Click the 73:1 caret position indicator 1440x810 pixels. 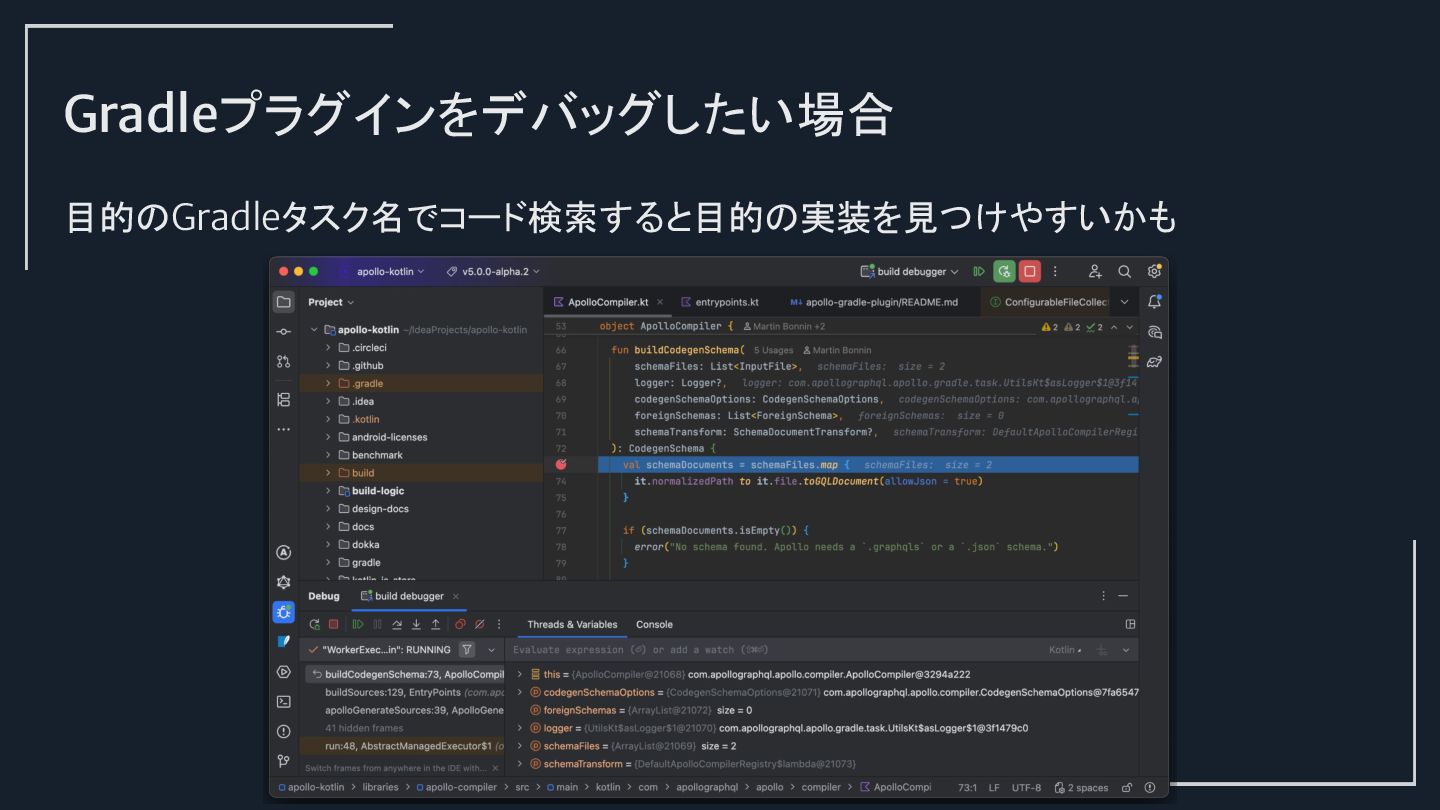click(967, 788)
